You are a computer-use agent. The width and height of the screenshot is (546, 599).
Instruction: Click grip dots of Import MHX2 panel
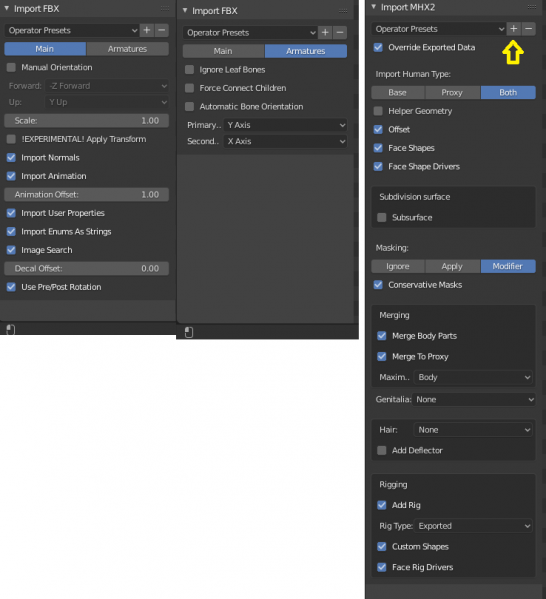(x=531, y=7)
